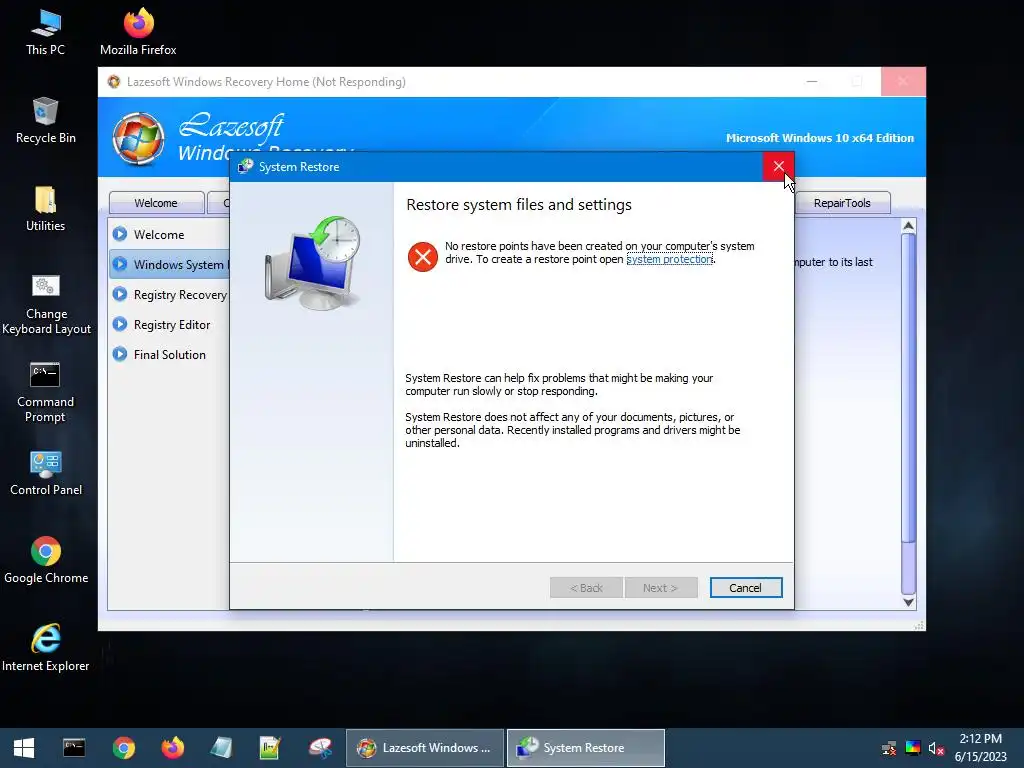Image resolution: width=1024 pixels, height=768 pixels.
Task: Switch to Lazesoft Windows taskbar window
Action: coord(425,748)
